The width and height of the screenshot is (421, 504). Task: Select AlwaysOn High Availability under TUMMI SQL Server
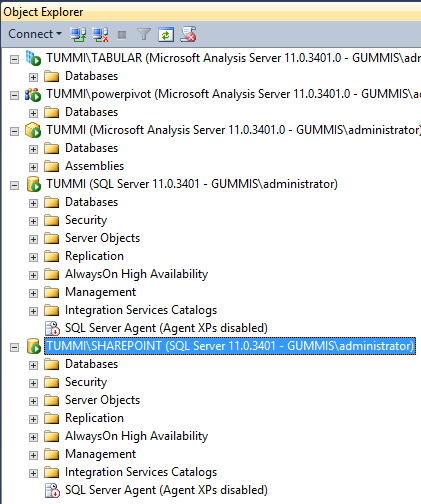[x=136, y=274]
